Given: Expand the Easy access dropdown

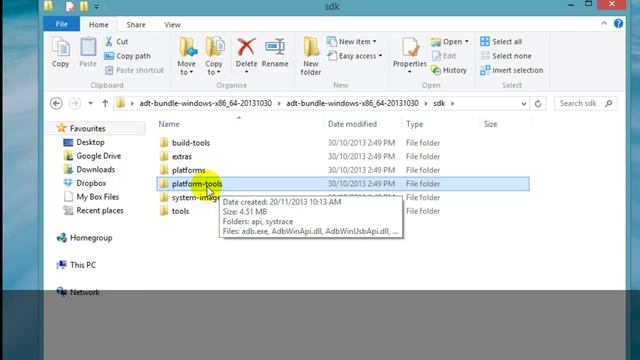Looking at the screenshot, I should tap(355, 56).
